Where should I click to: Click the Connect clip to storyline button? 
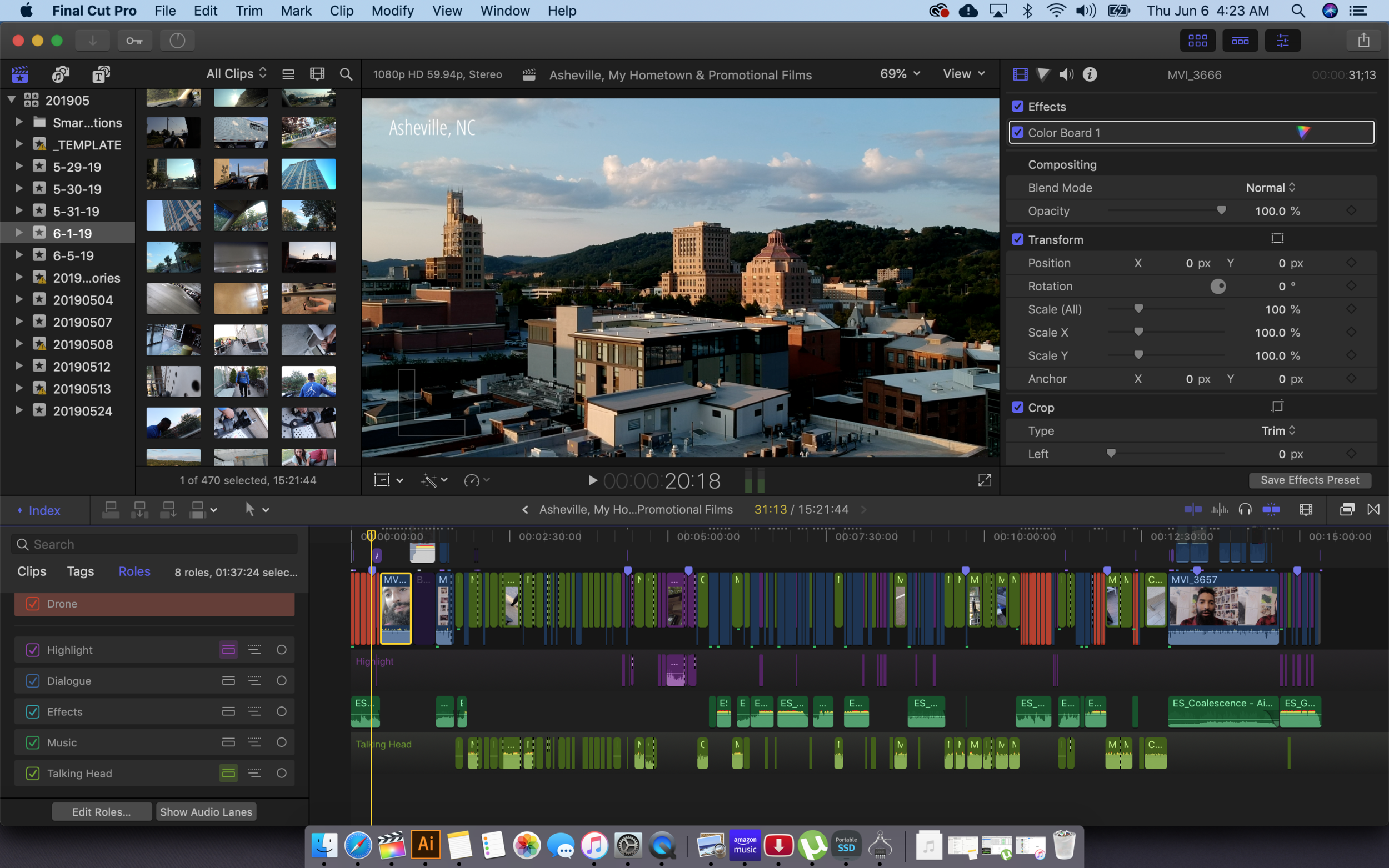tap(111, 509)
